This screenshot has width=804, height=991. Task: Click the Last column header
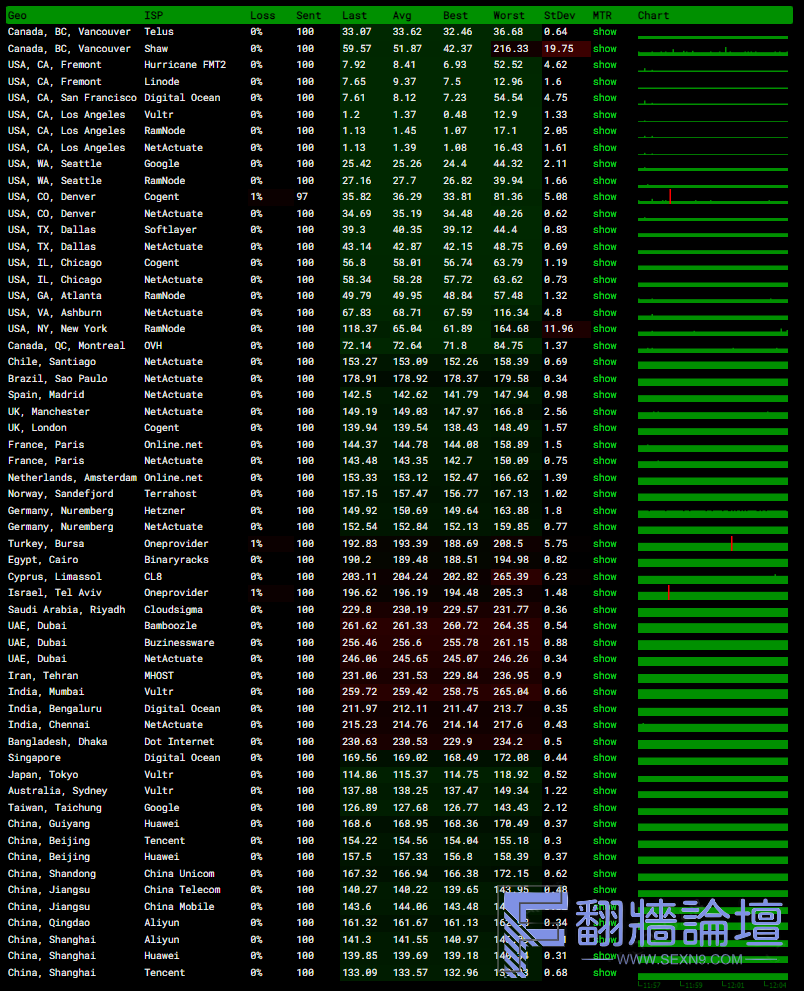[x=354, y=15]
